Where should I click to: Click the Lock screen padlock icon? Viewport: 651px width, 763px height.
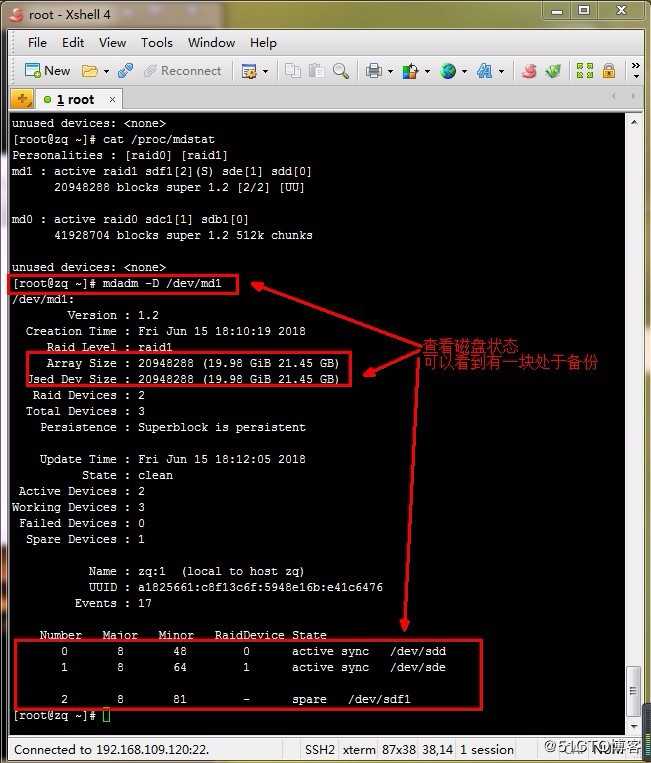pos(608,71)
